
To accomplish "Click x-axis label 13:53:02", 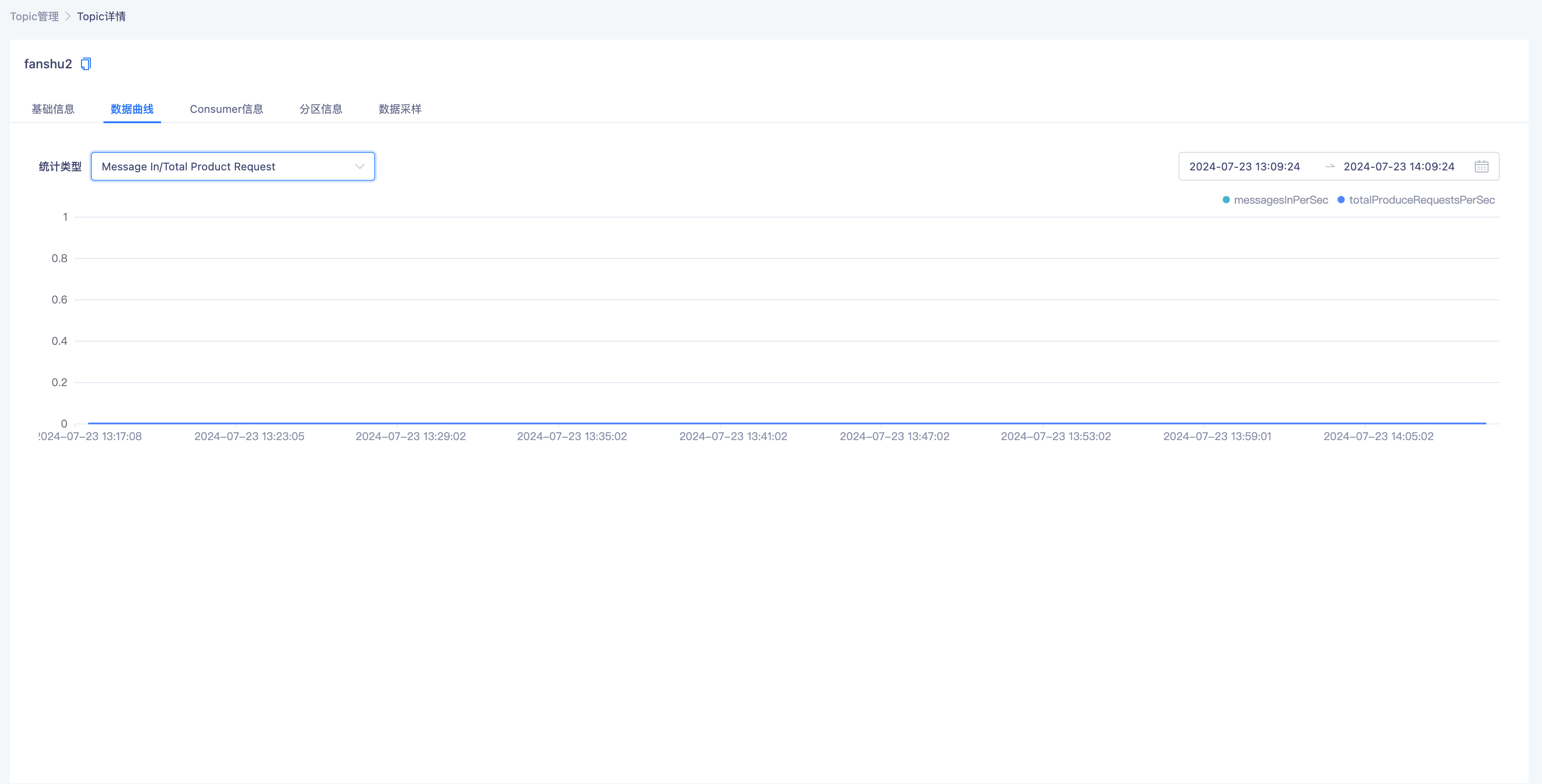I will 1056,437.
